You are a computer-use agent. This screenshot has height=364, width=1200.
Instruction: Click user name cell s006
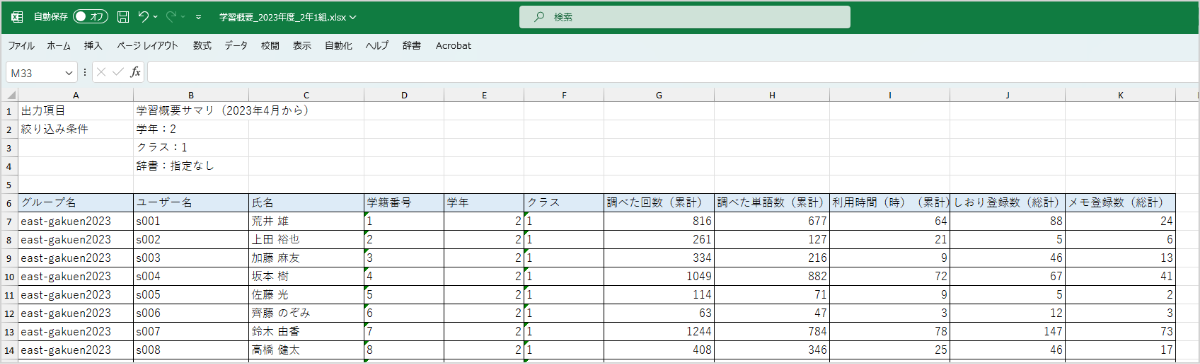coord(190,312)
